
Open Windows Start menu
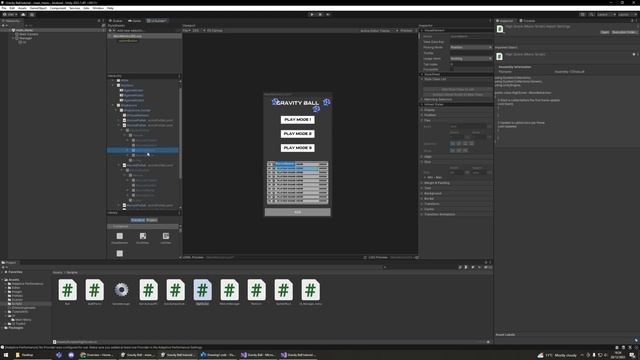6,355
